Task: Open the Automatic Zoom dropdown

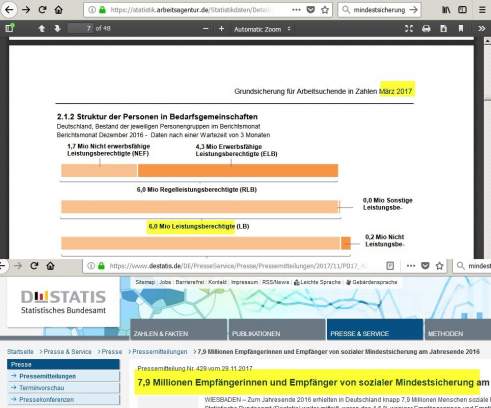Action: [x=262, y=29]
